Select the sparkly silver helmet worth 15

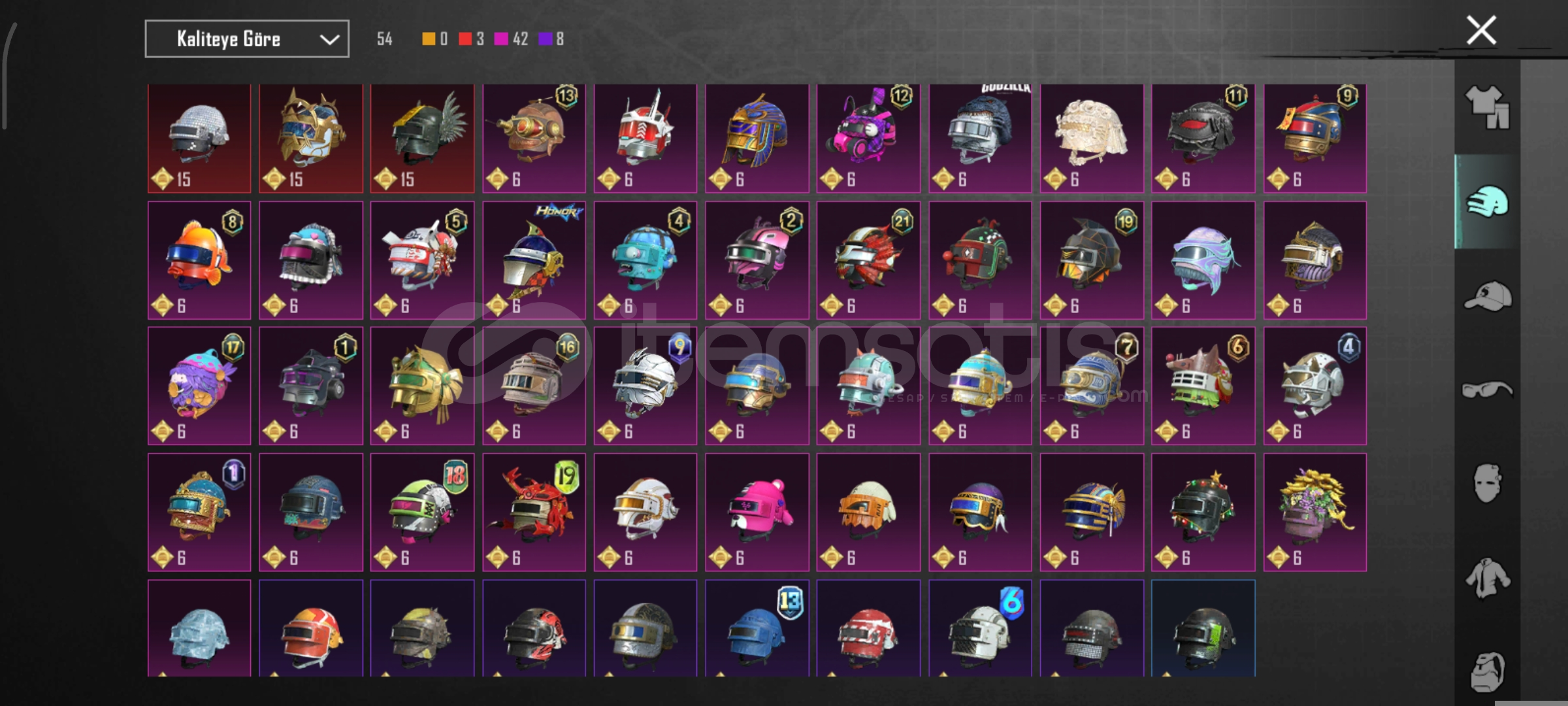tap(199, 139)
